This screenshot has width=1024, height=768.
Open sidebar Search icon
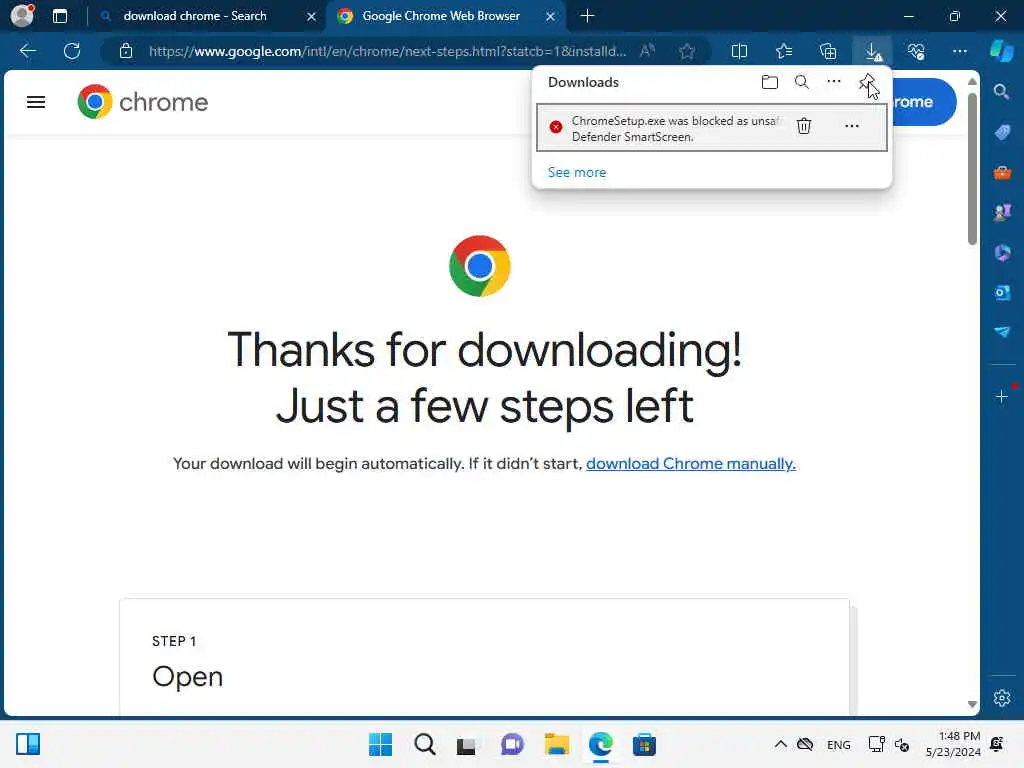(x=1001, y=92)
